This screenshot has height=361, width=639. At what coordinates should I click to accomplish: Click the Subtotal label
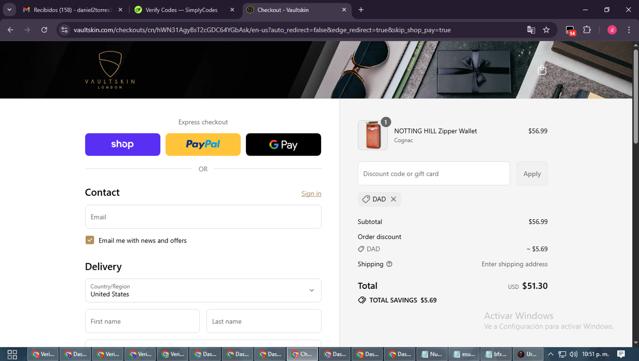pyautogui.click(x=370, y=222)
